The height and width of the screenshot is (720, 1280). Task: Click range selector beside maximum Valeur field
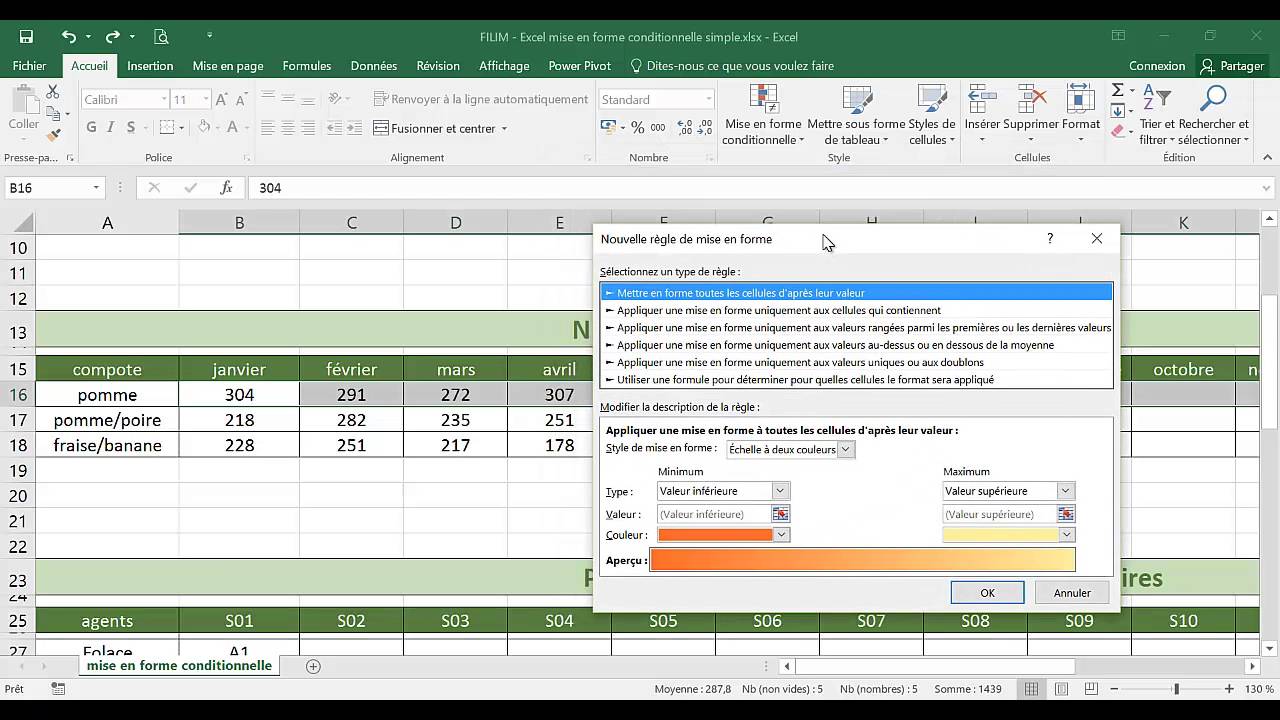(1066, 514)
